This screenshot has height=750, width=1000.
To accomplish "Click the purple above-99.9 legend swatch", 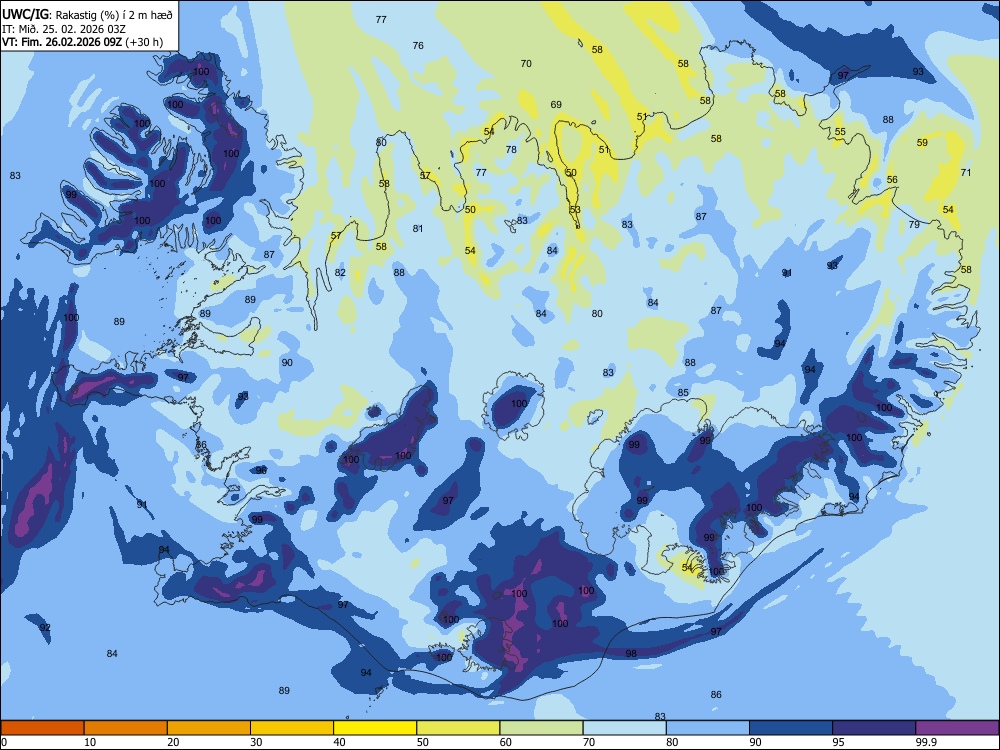I will tap(957, 728).
